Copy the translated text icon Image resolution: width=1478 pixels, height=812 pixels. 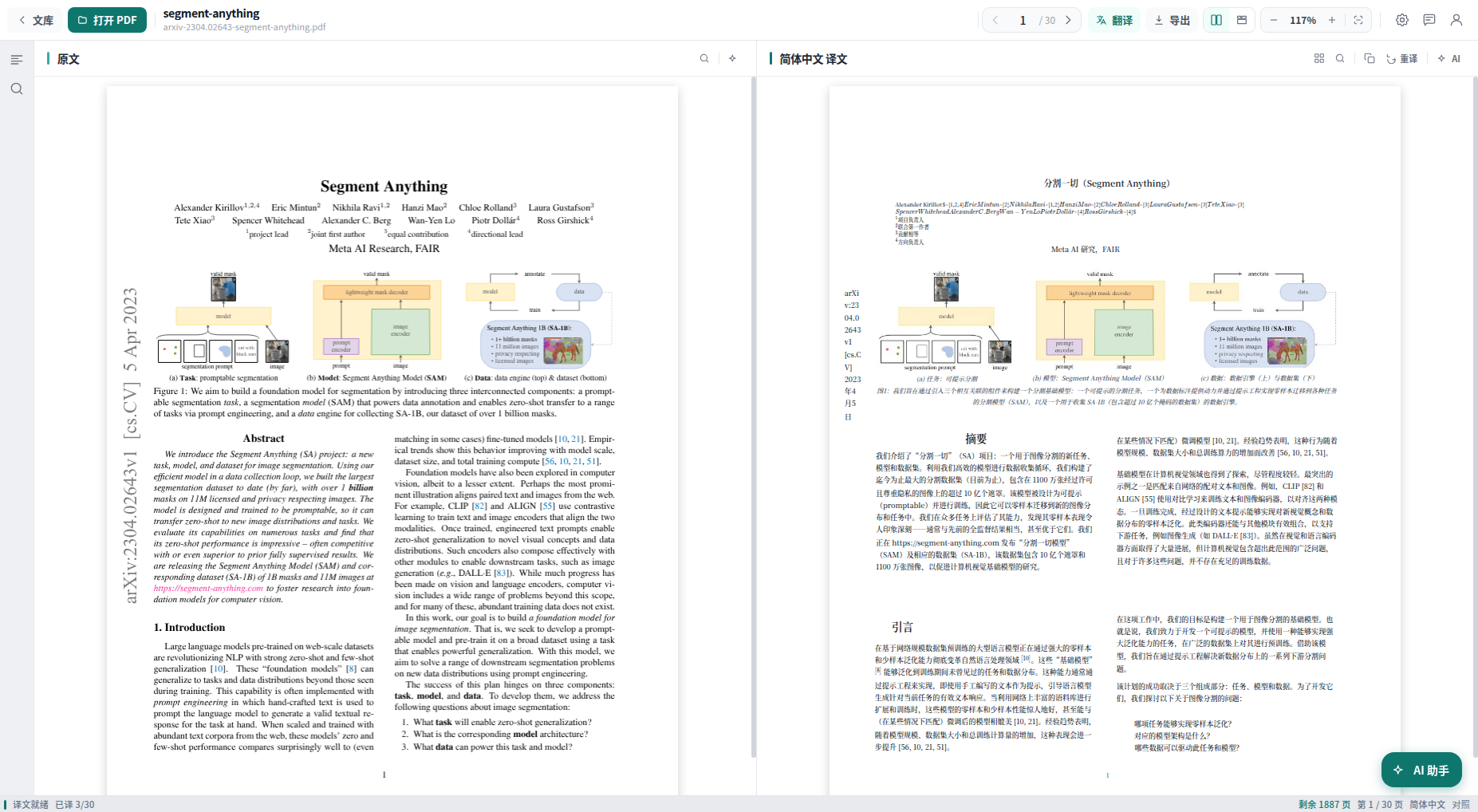coord(1370,58)
